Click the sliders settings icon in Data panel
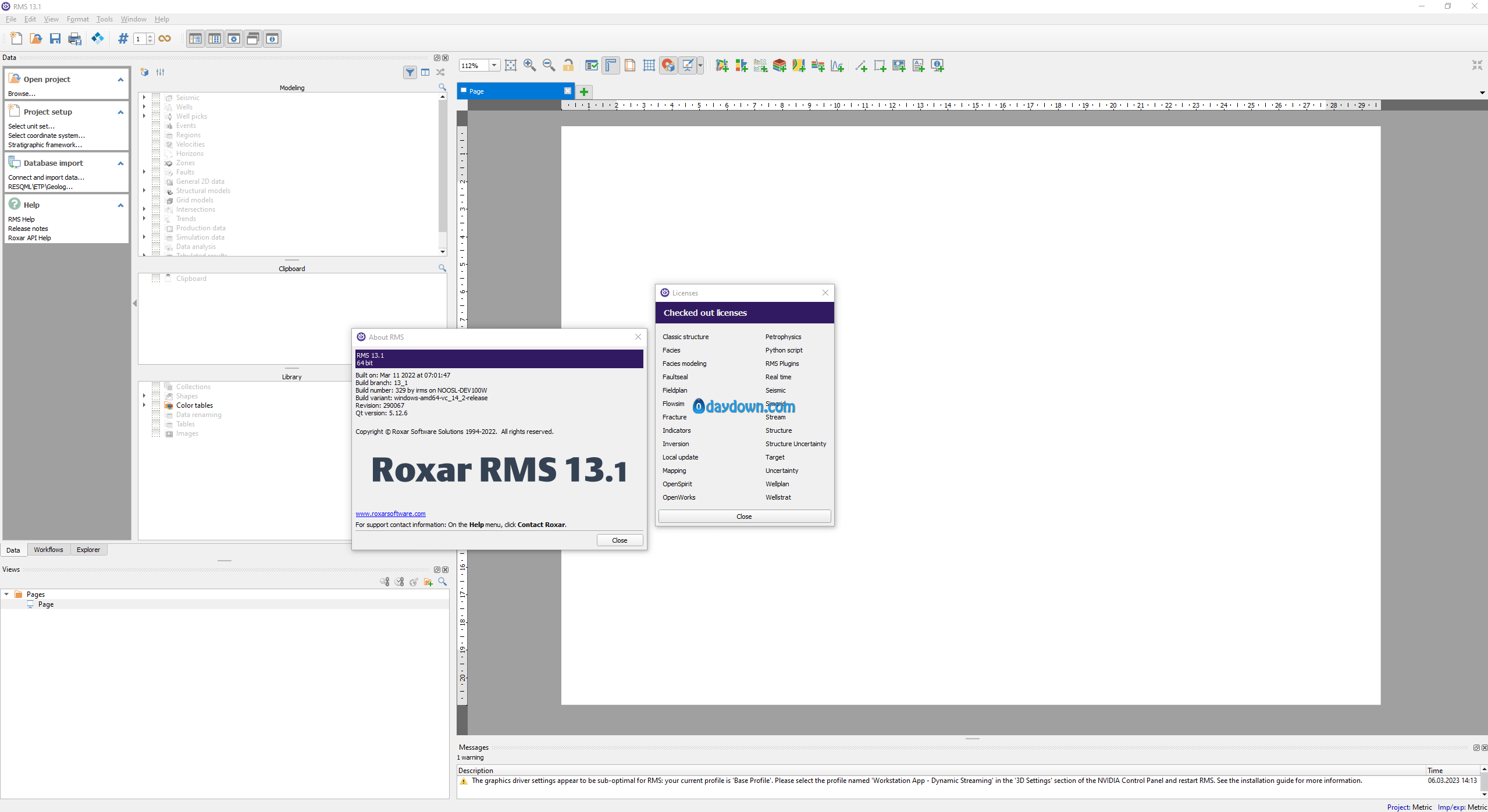Image resolution: width=1488 pixels, height=812 pixels. click(x=161, y=72)
